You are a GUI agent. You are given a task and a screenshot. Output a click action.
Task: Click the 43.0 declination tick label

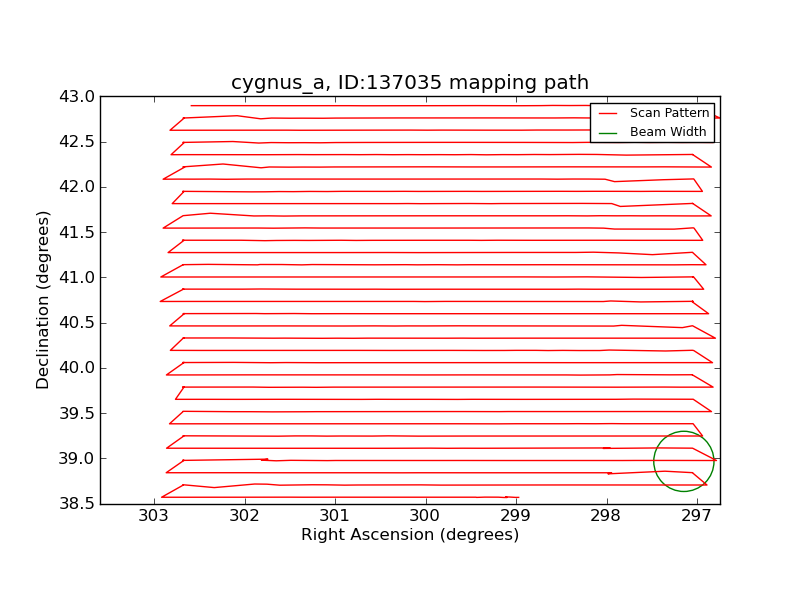[x=77, y=96]
